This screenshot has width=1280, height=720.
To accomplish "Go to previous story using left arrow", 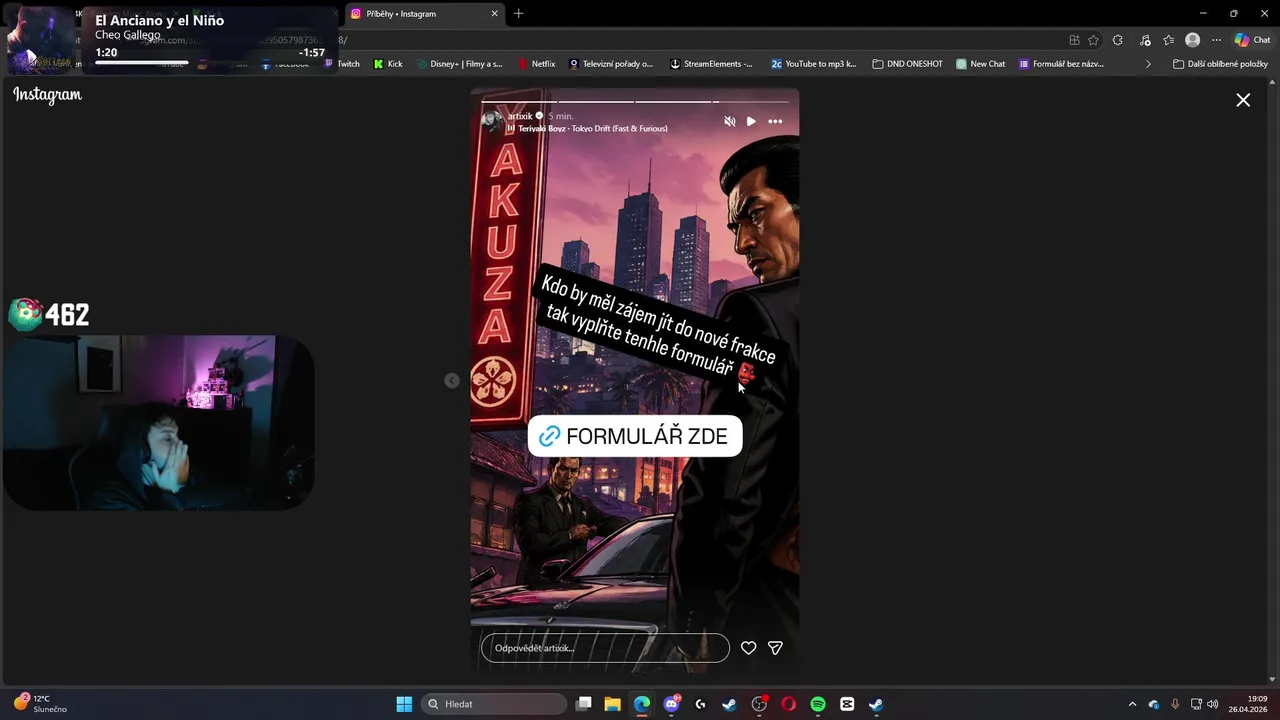I will pyautogui.click(x=452, y=380).
